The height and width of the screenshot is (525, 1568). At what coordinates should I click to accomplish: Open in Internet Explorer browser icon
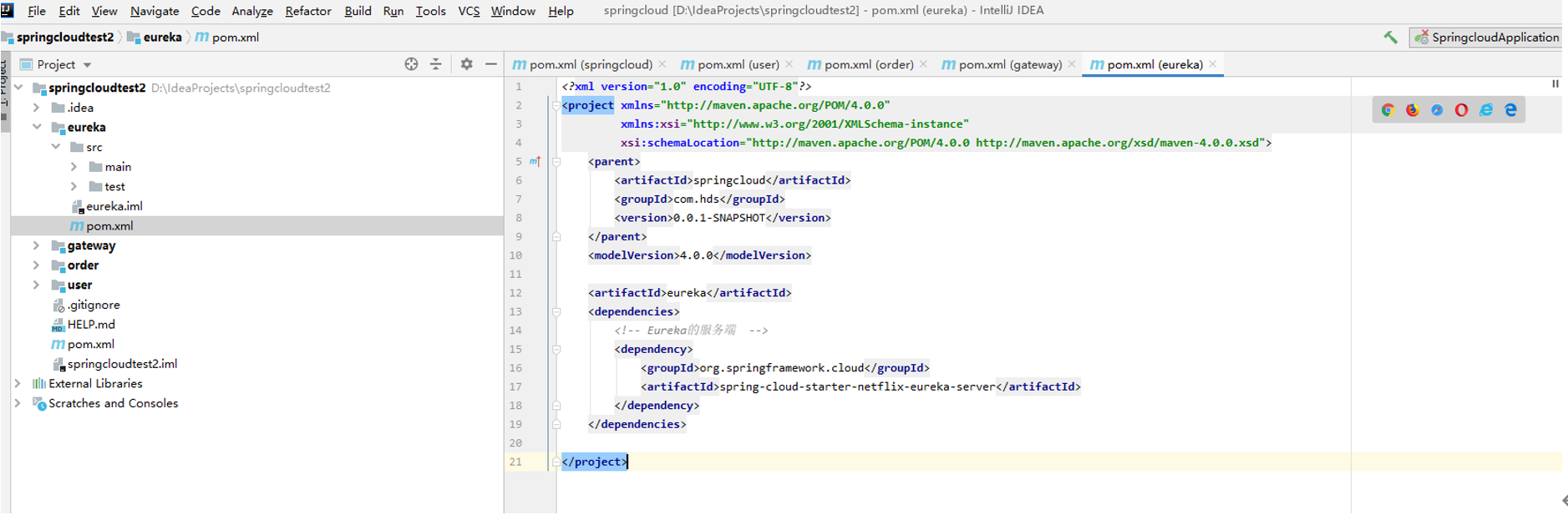pos(1486,110)
